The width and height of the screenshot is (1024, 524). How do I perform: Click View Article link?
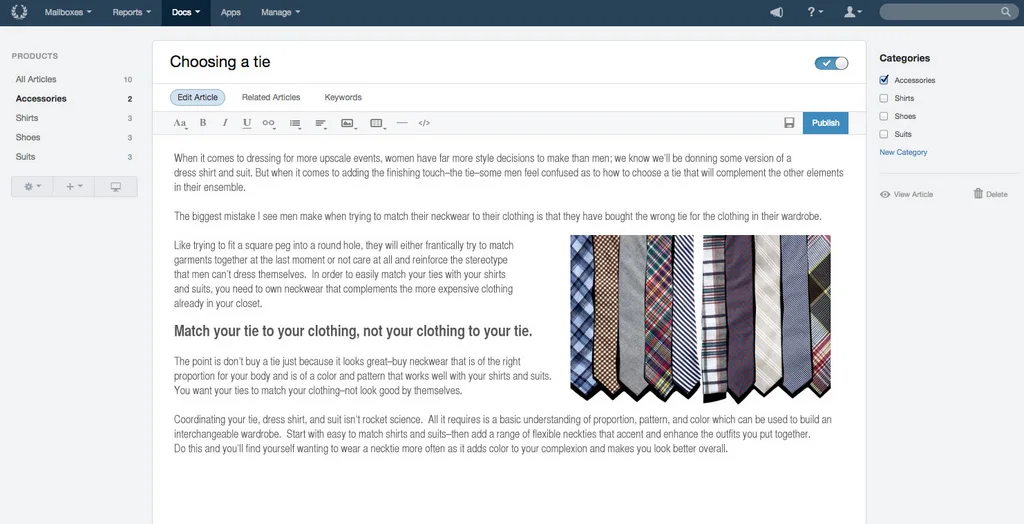pos(906,194)
